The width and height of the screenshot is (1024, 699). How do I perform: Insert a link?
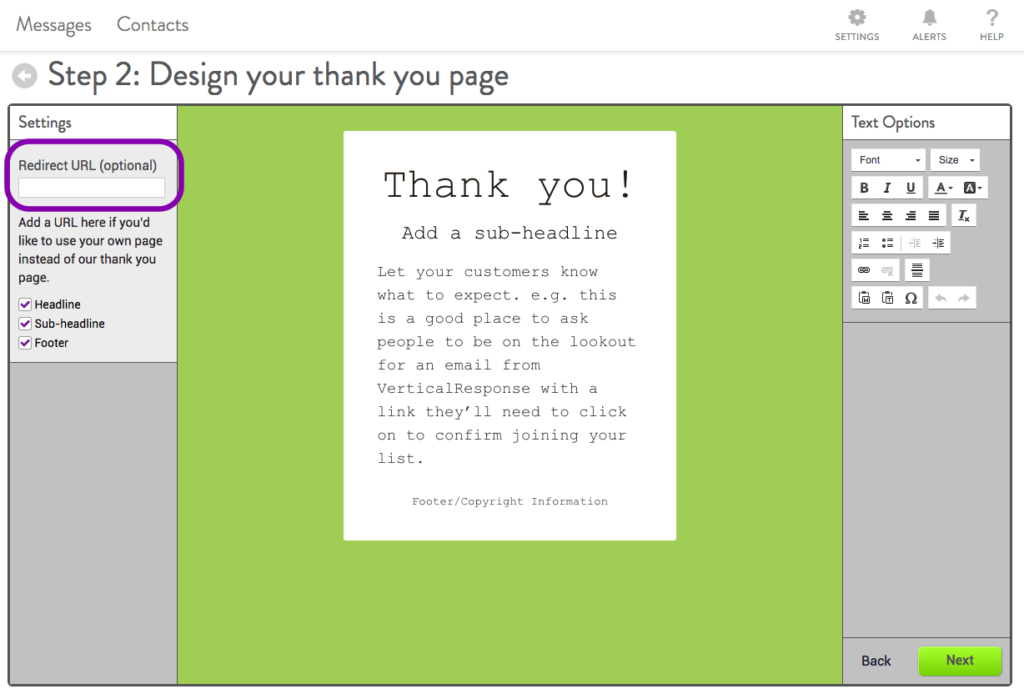pyautogui.click(x=866, y=269)
